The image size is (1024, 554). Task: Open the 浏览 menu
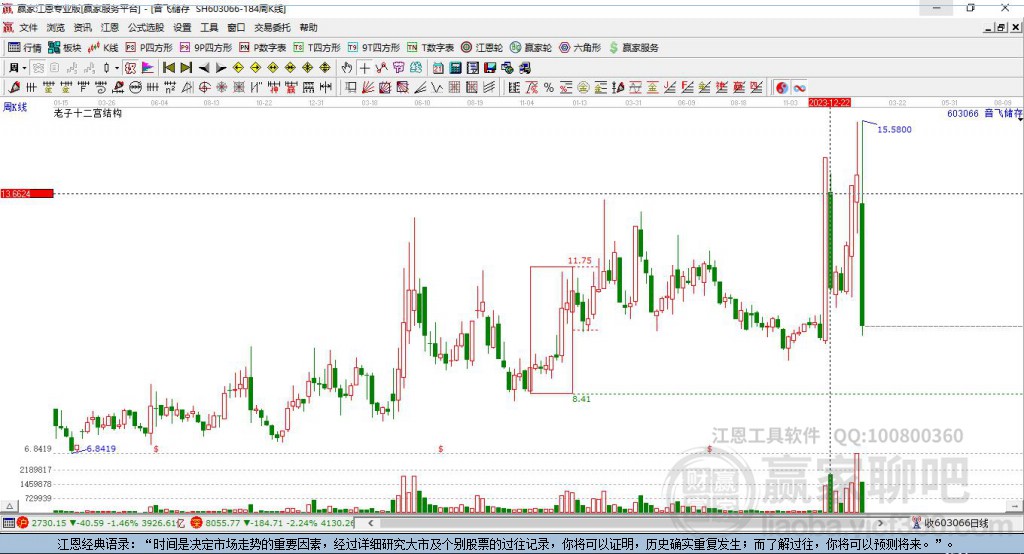[56, 27]
